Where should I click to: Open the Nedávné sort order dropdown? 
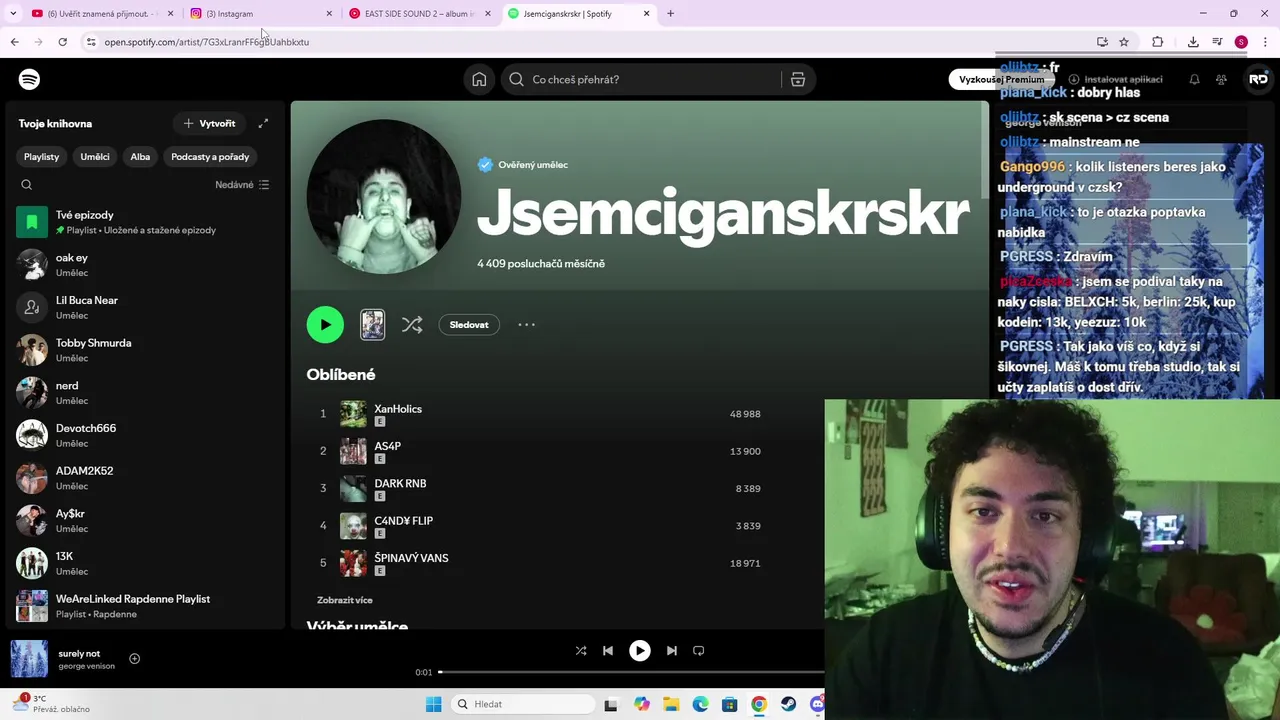242,185
